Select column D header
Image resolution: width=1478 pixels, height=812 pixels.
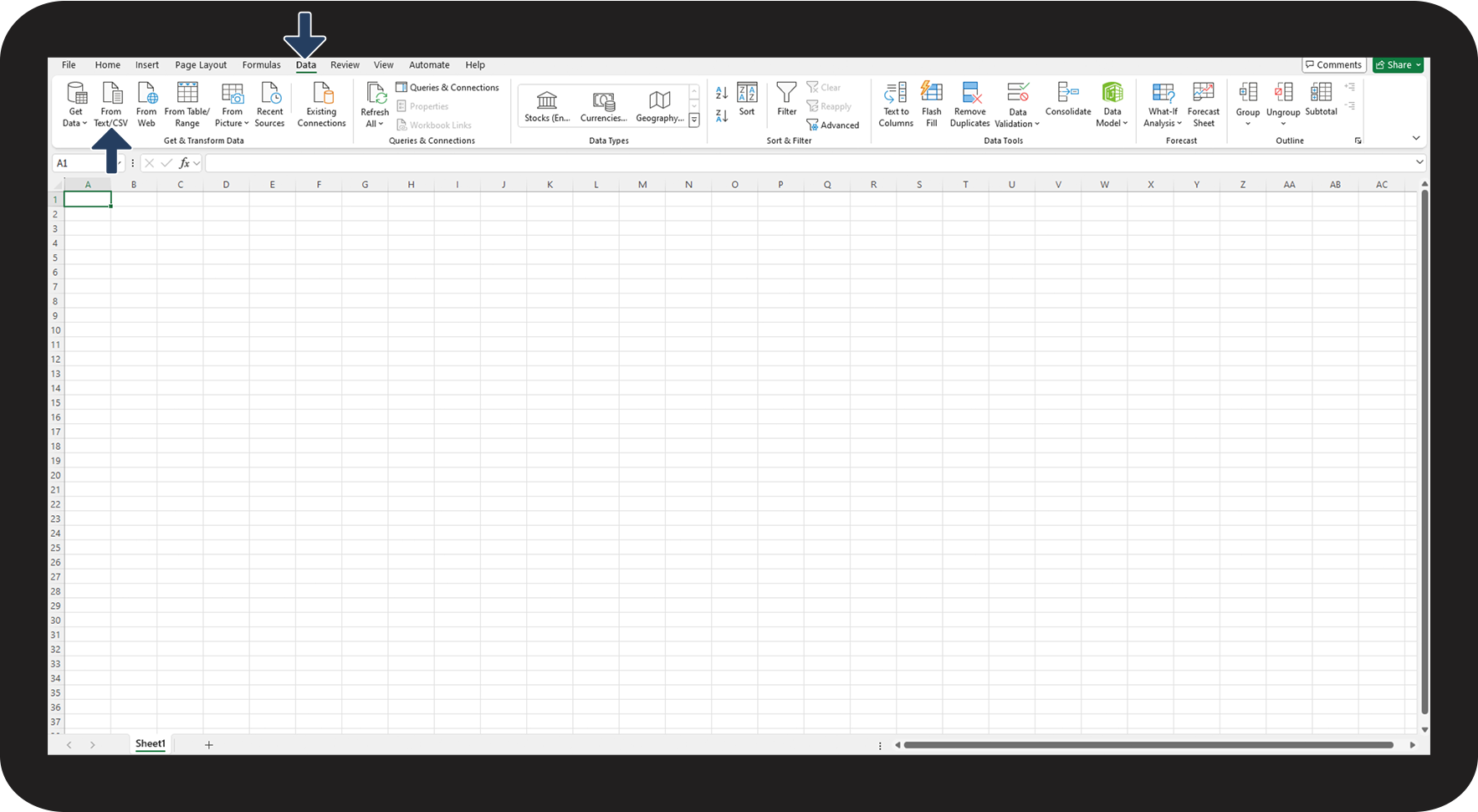(226, 185)
